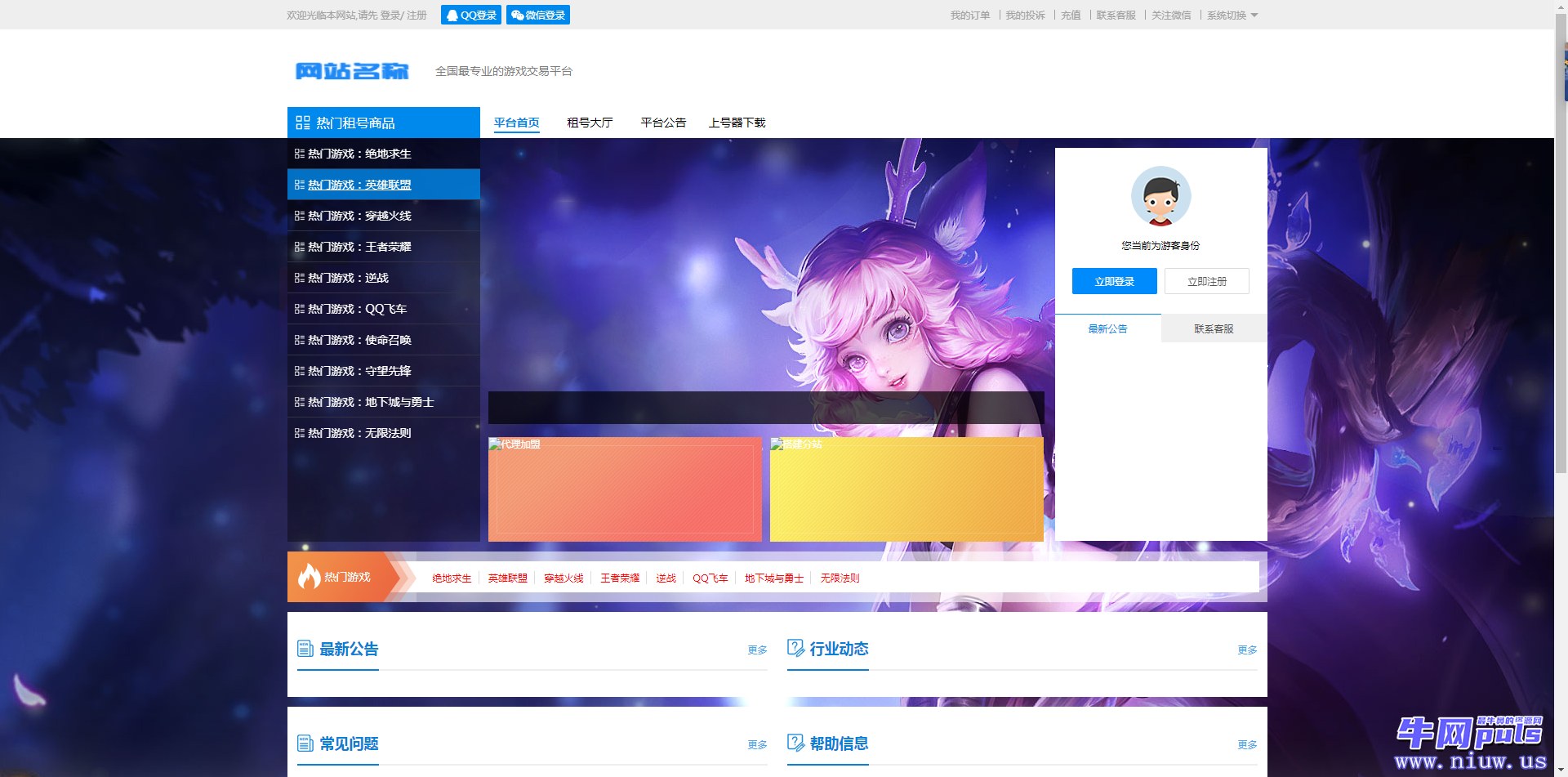Open 联系客服 in the top bar
Viewport: 1568px width, 777px height.
pos(1116,15)
